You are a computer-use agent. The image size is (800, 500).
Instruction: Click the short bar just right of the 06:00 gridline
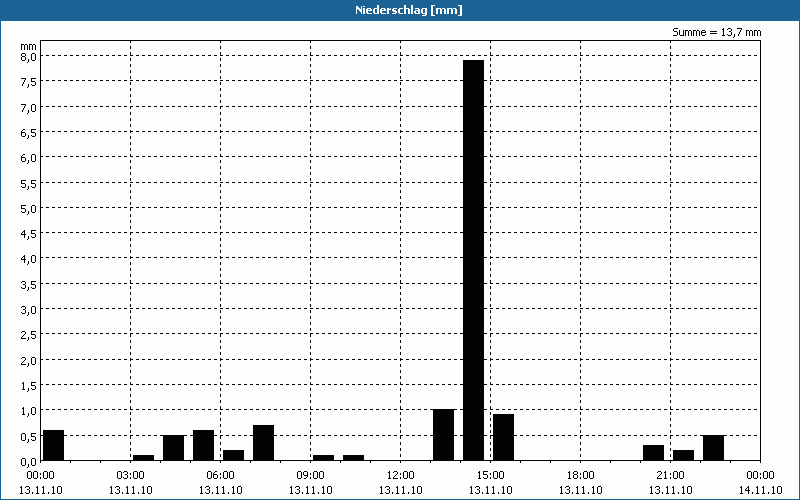tap(234, 455)
